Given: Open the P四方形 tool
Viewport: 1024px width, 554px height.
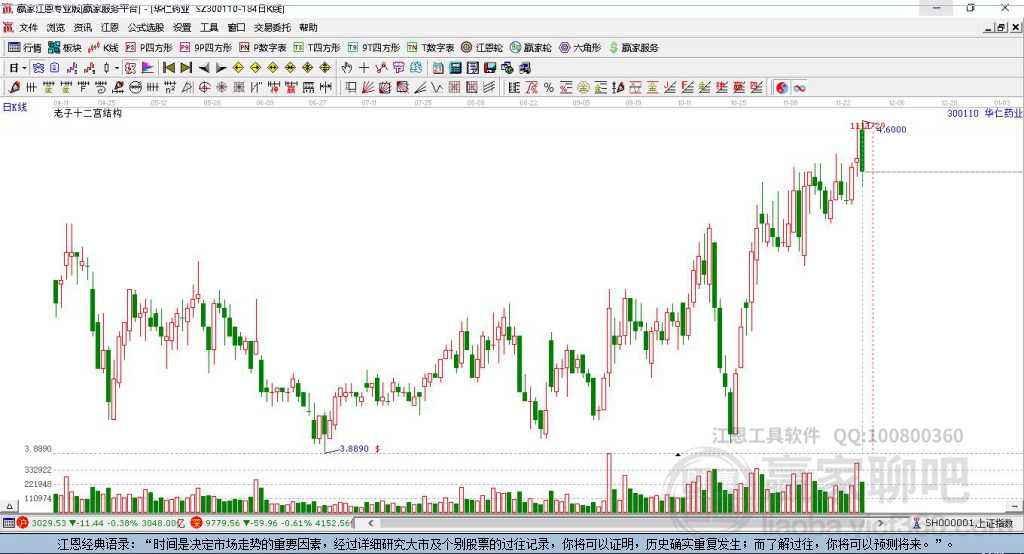Looking at the screenshot, I should tap(149, 48).
